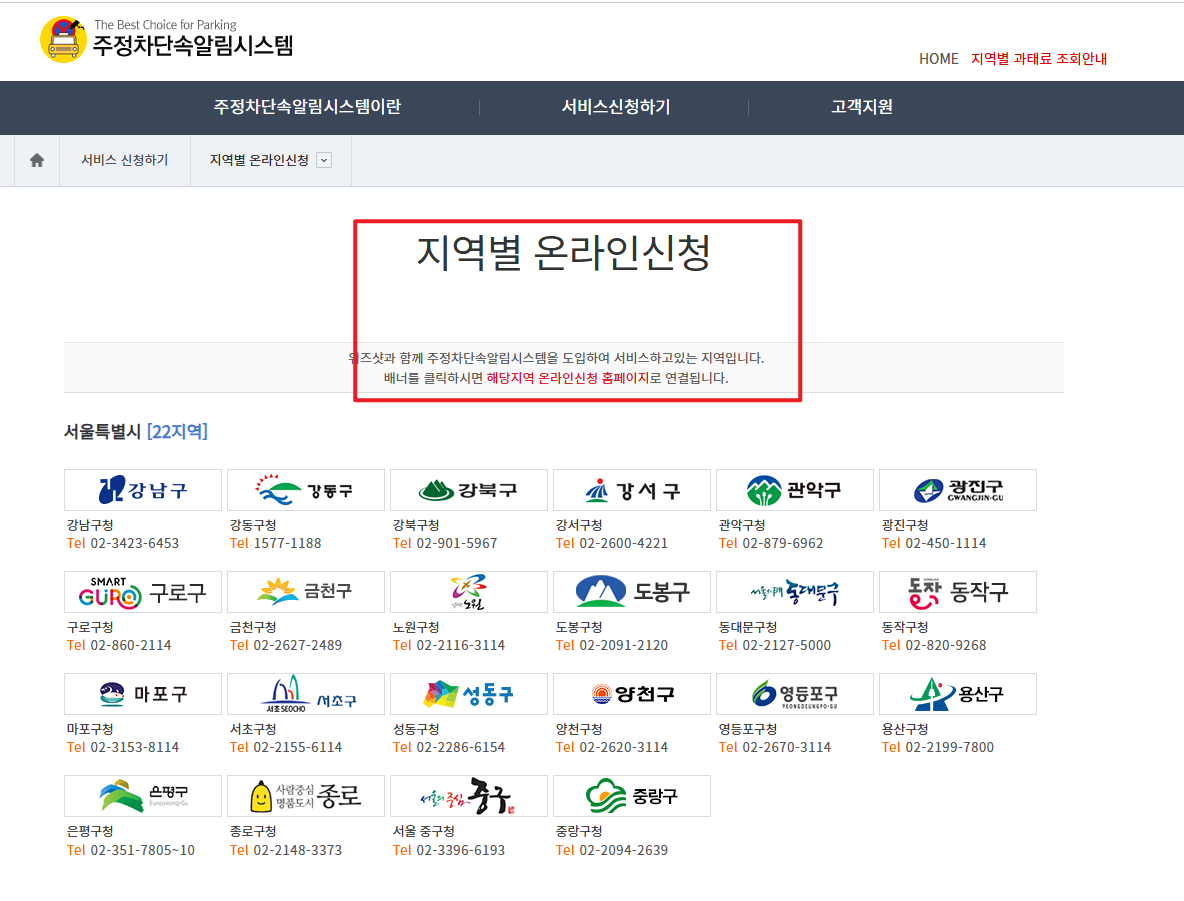Click phone number 02-351-7805~10
1184x901 pixels.
[143, 850]
